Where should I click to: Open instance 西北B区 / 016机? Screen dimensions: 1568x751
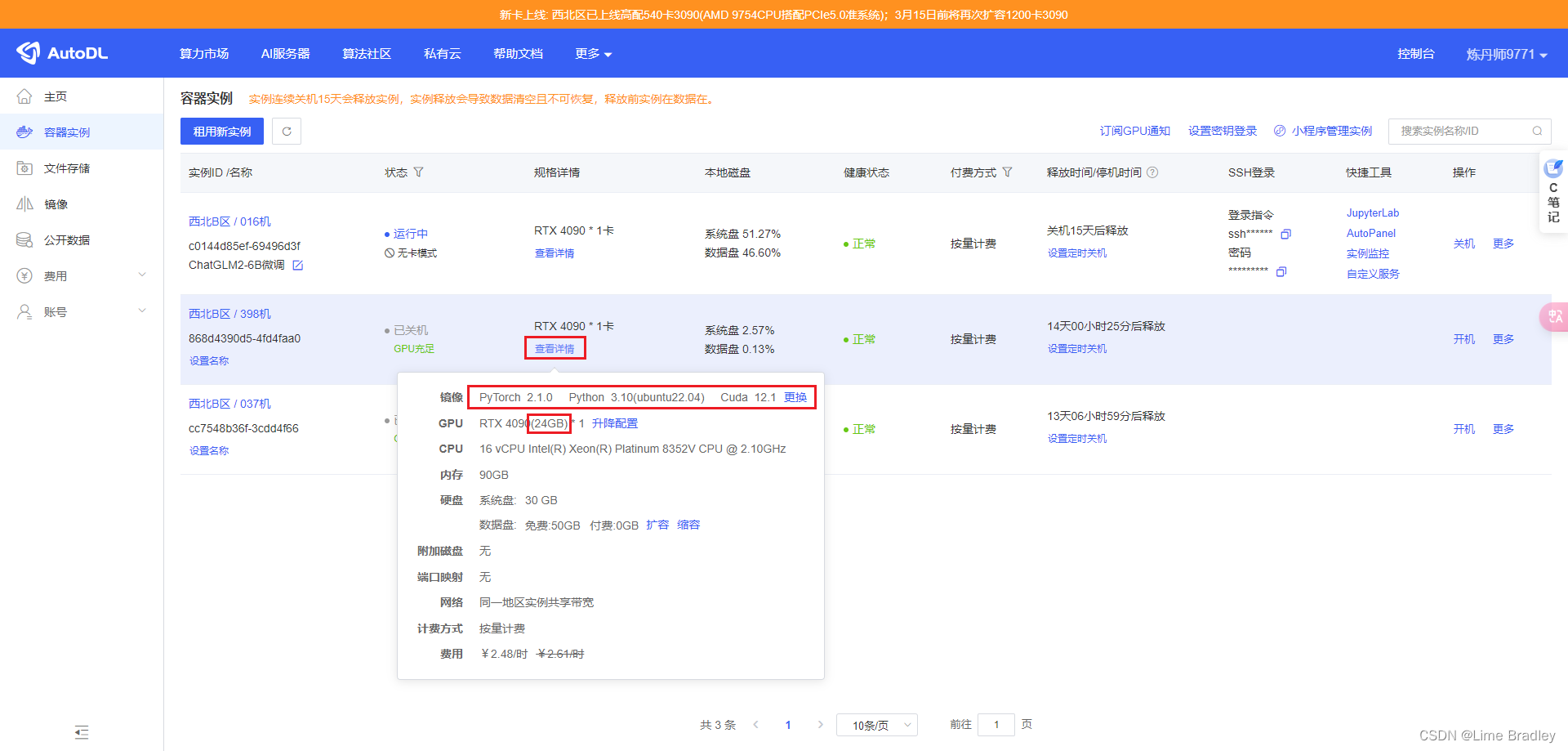(229, 221)
